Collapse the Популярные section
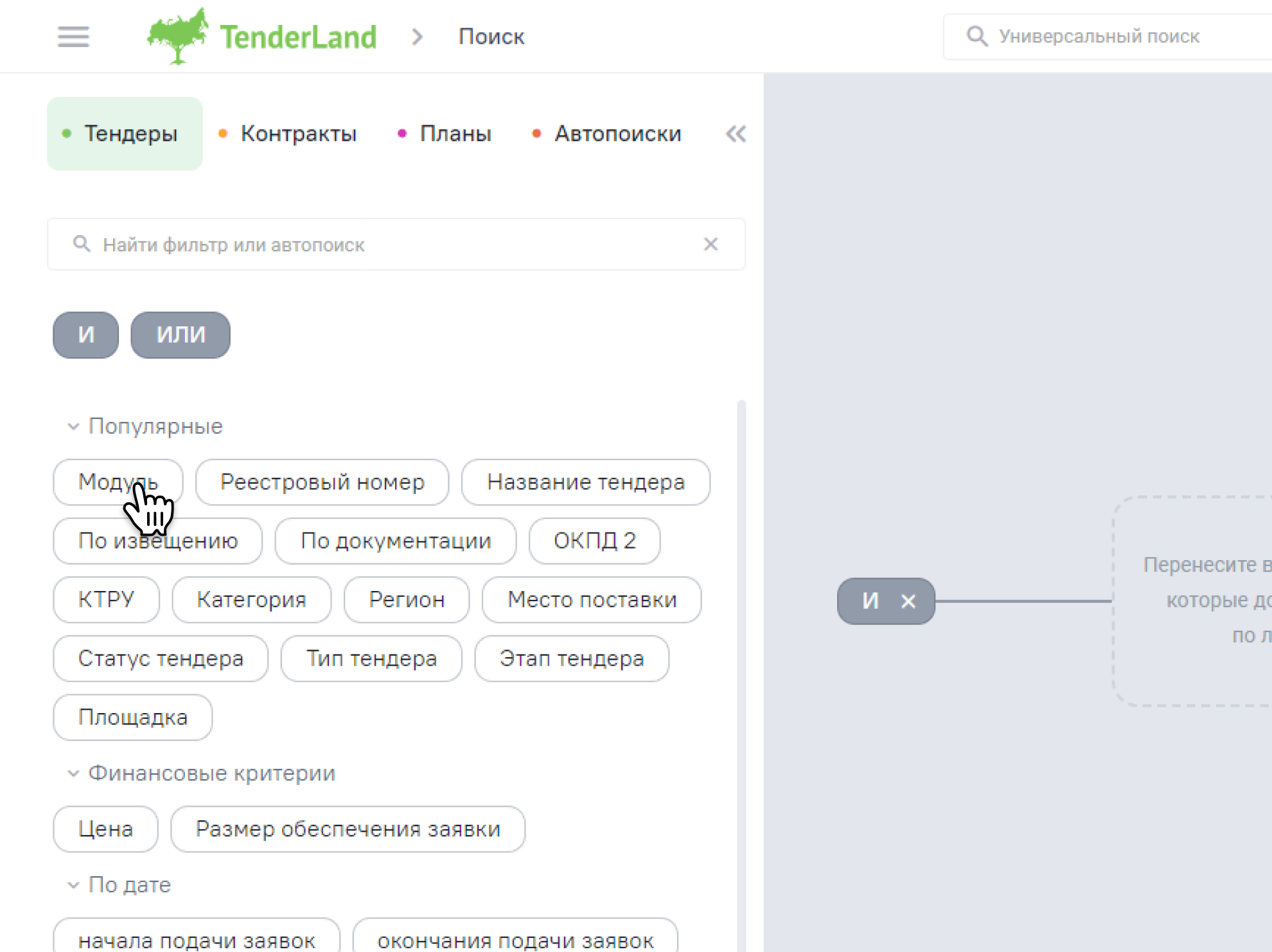Screen dimensions: 1272x952 pos(73,427)
